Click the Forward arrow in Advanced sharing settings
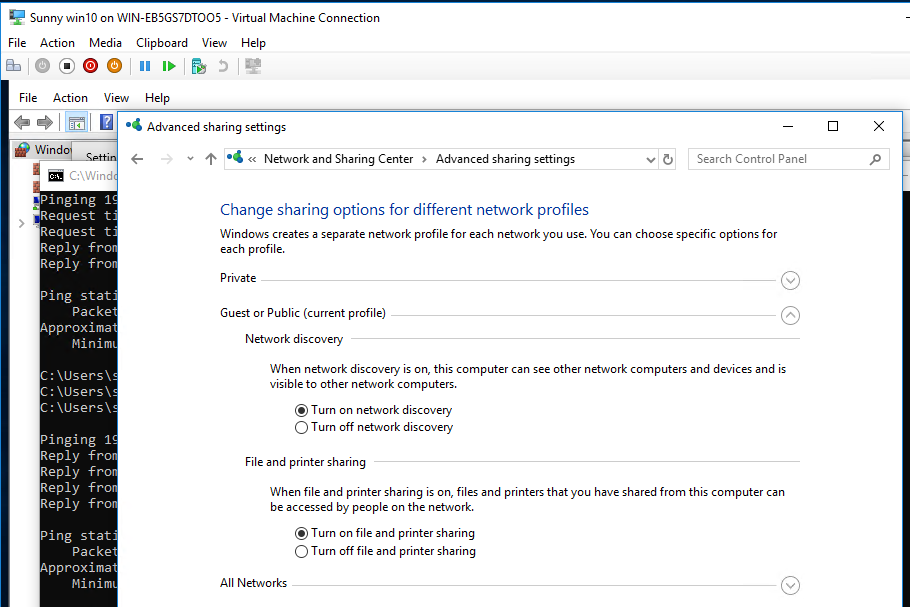This screenshot has width=910, height=607. click(x=167, y=159)
